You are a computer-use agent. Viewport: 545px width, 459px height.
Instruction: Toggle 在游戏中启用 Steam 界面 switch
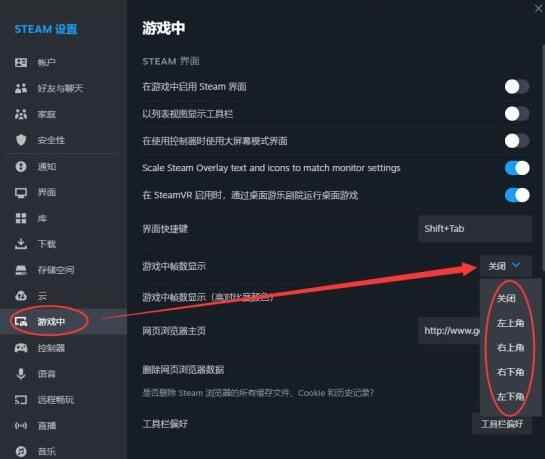click(x=517, y=87)
